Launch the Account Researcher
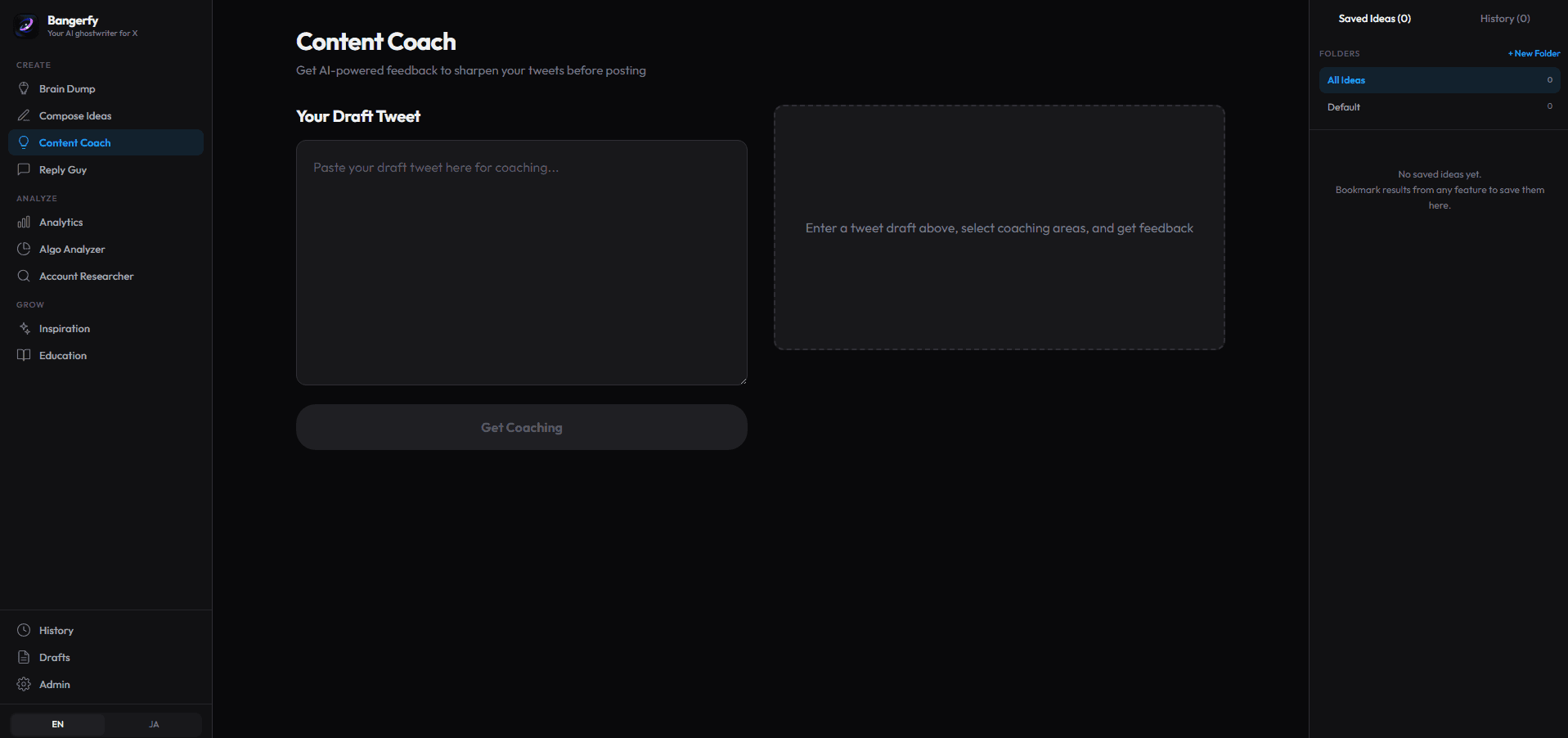Viewport: 1568px width, 738px height. [86, 276]
